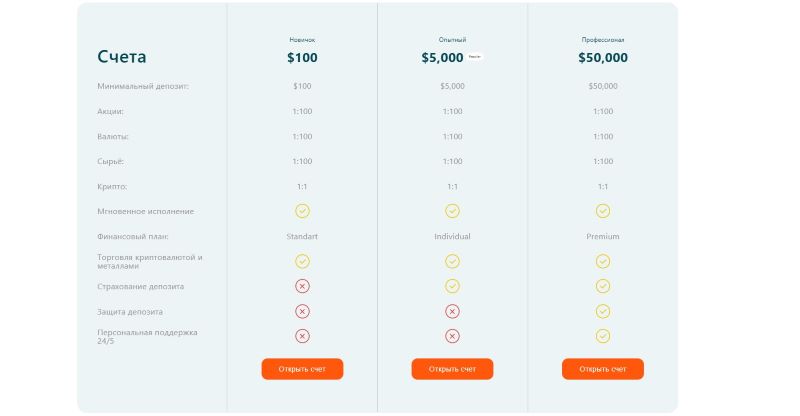The image size is (800, 416).
Task: Click Опытный's Страхование депозита check icon
Action: coord(452,286)
